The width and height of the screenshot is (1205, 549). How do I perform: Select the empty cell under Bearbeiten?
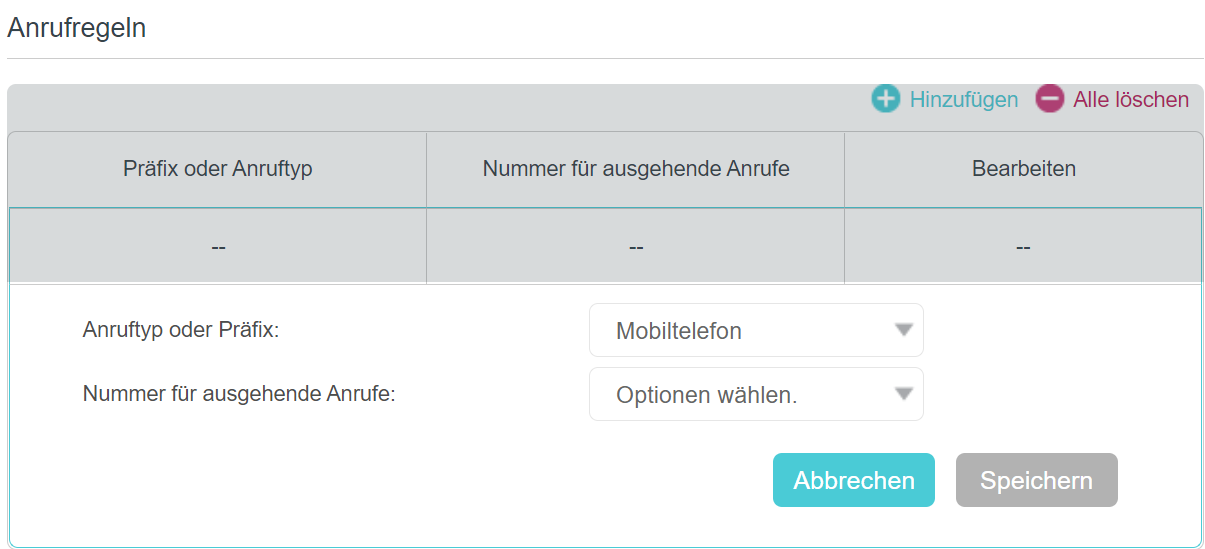tap(1024, 246)
